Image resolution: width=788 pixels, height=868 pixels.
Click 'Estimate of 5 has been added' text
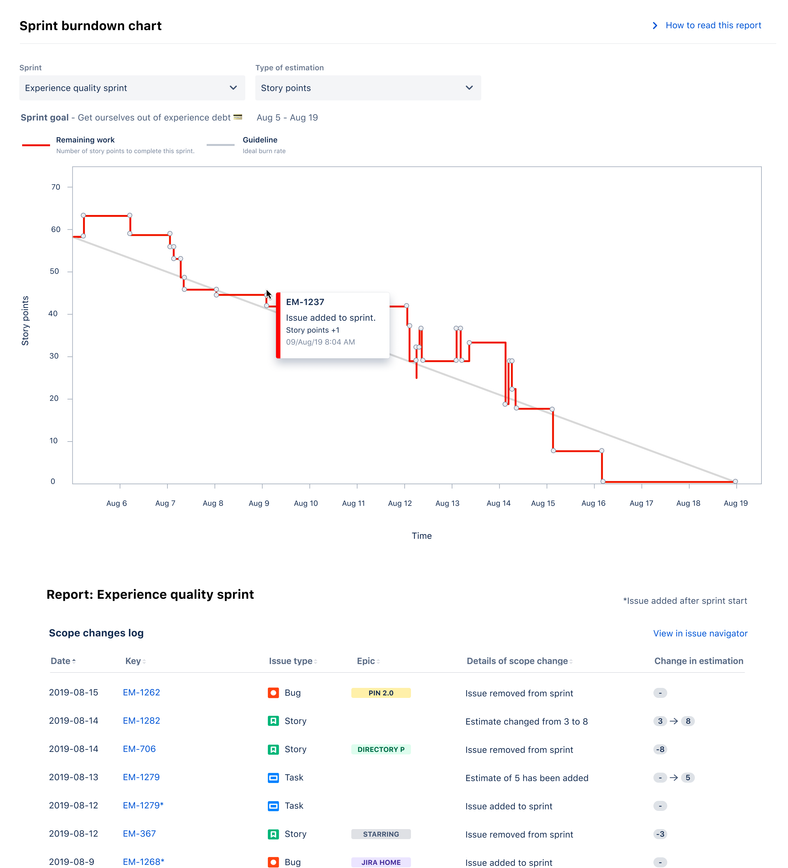(x=527, y=778)
